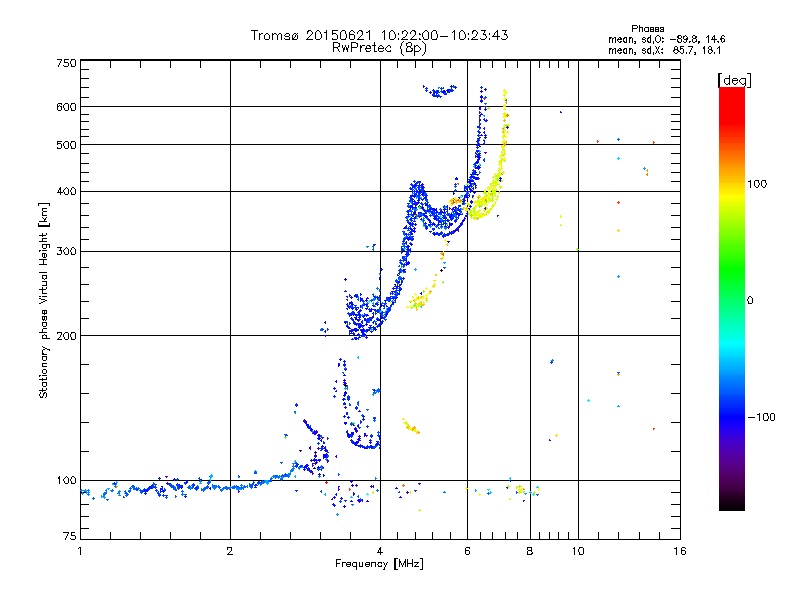This screenshot has width=800, height=600.
Task: Click the y-axis '100' tick label
Action: (67, 480)
